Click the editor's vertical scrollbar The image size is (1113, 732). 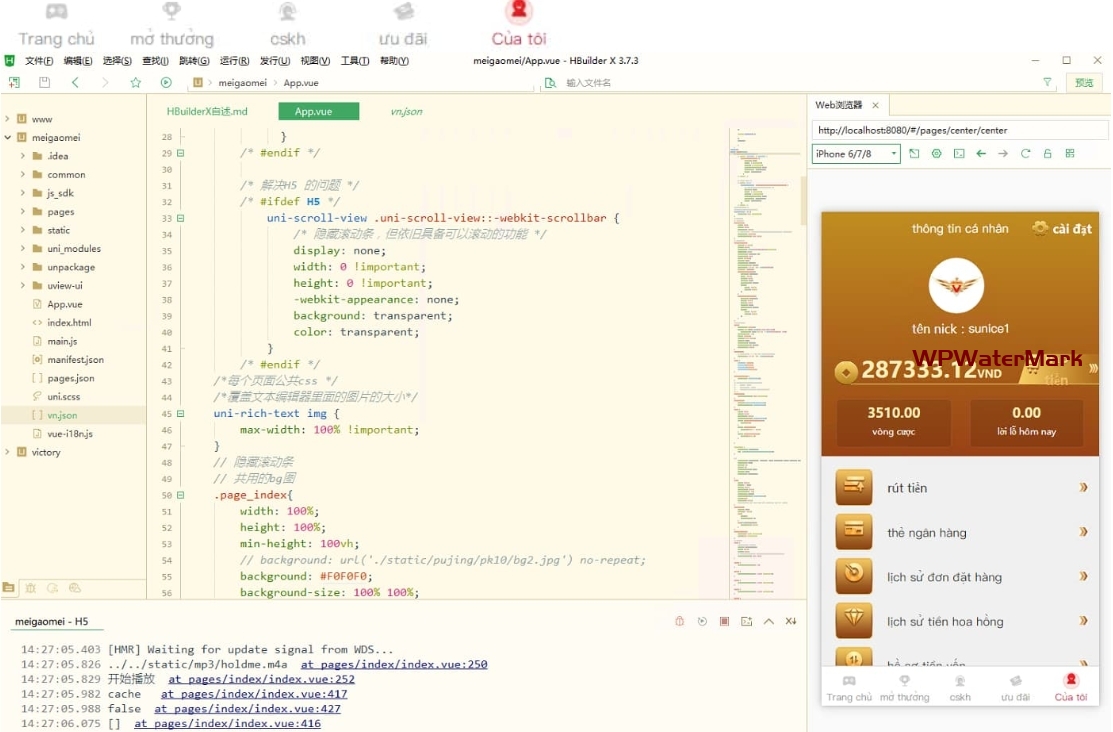pos(803,200)
